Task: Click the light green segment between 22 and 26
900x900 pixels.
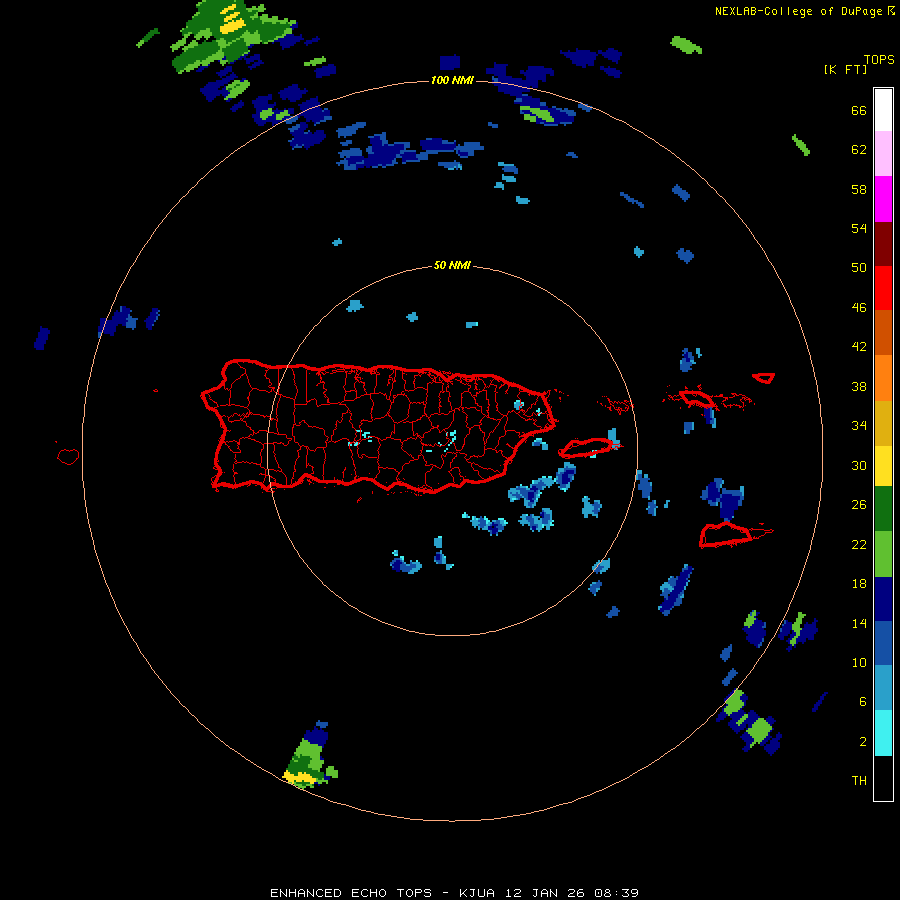Action: tap(883, 554)
